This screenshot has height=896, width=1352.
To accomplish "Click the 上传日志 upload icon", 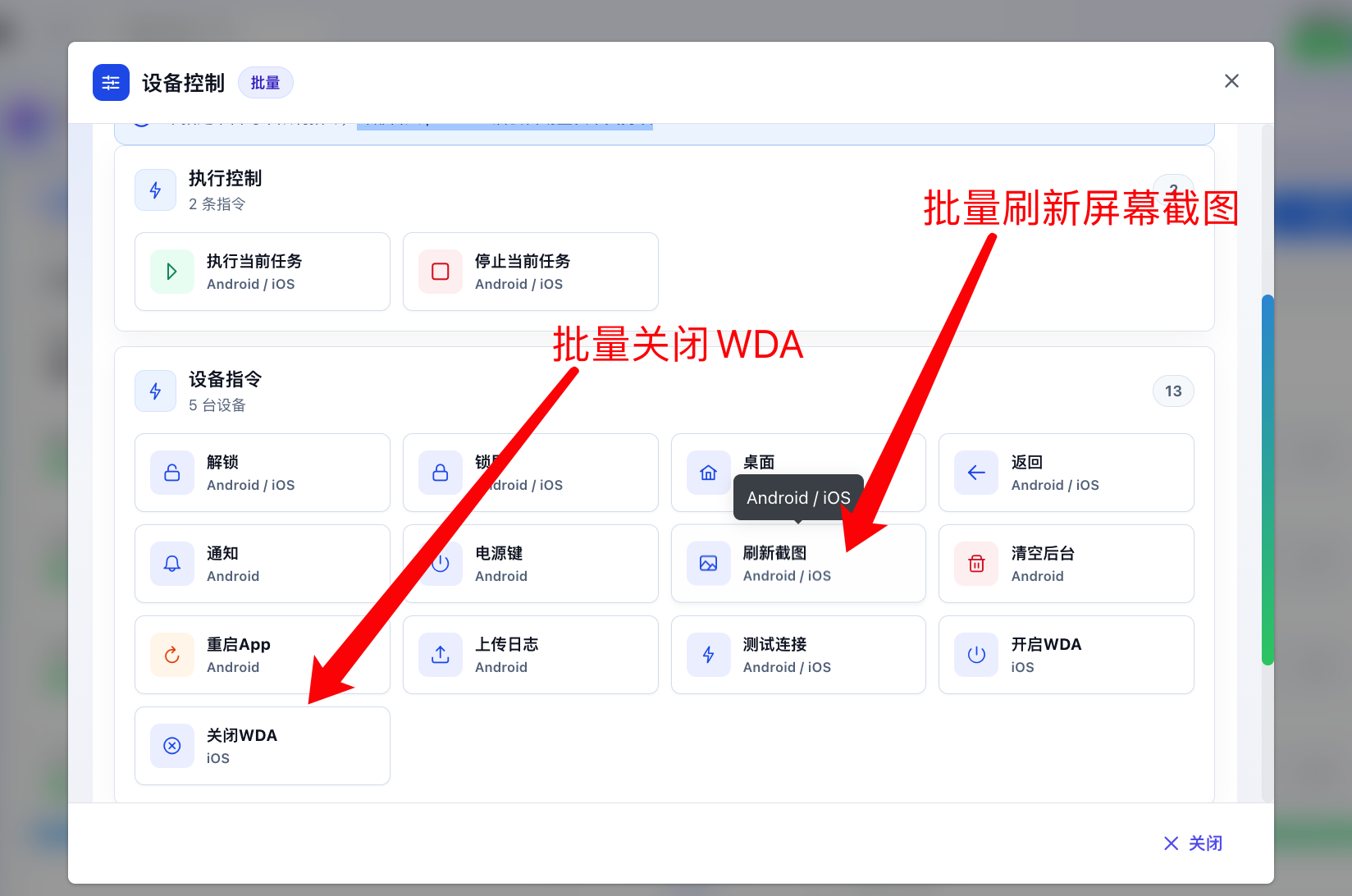I will pos(441,655).
